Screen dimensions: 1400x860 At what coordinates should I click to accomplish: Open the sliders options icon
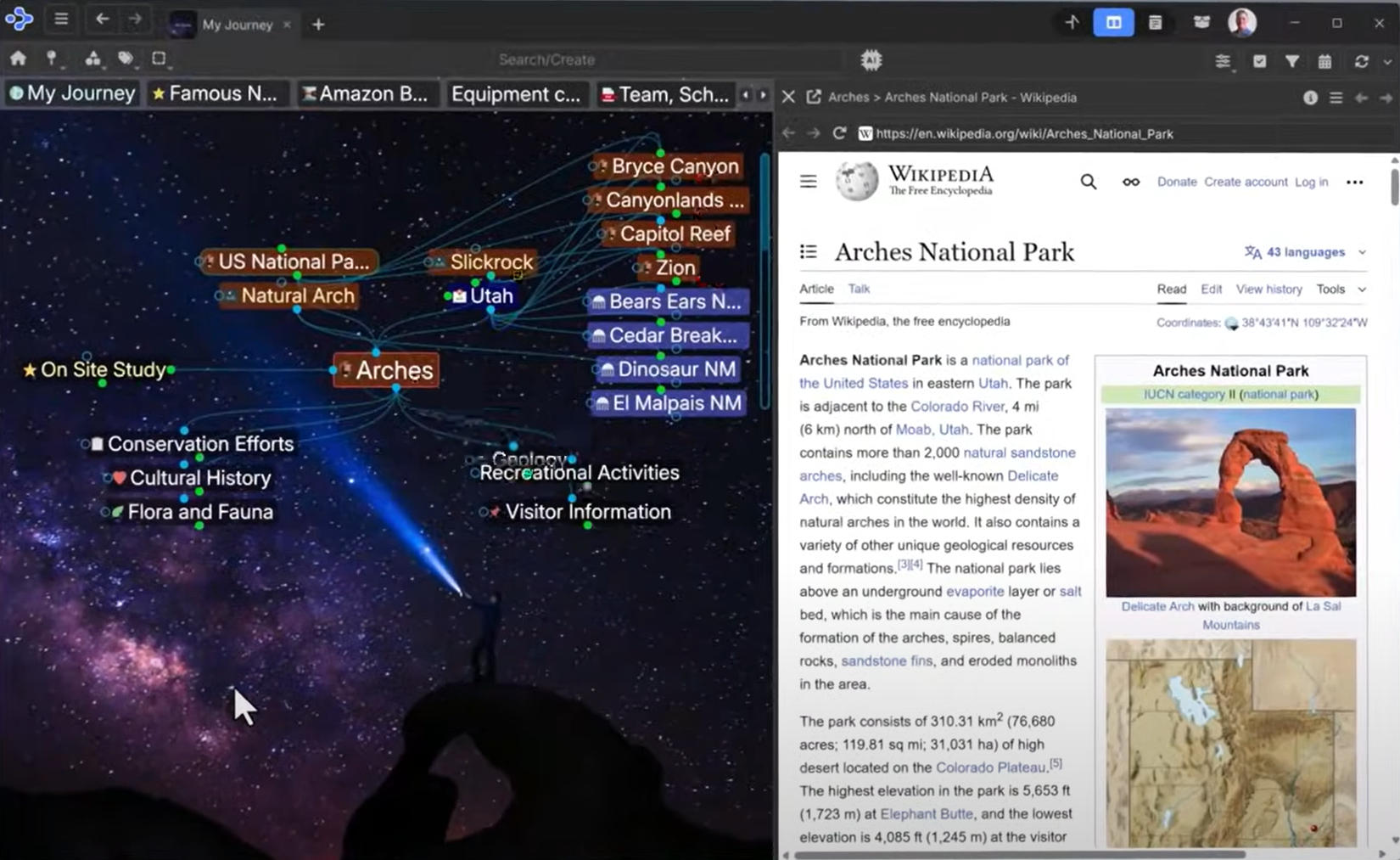point(1223,61)
